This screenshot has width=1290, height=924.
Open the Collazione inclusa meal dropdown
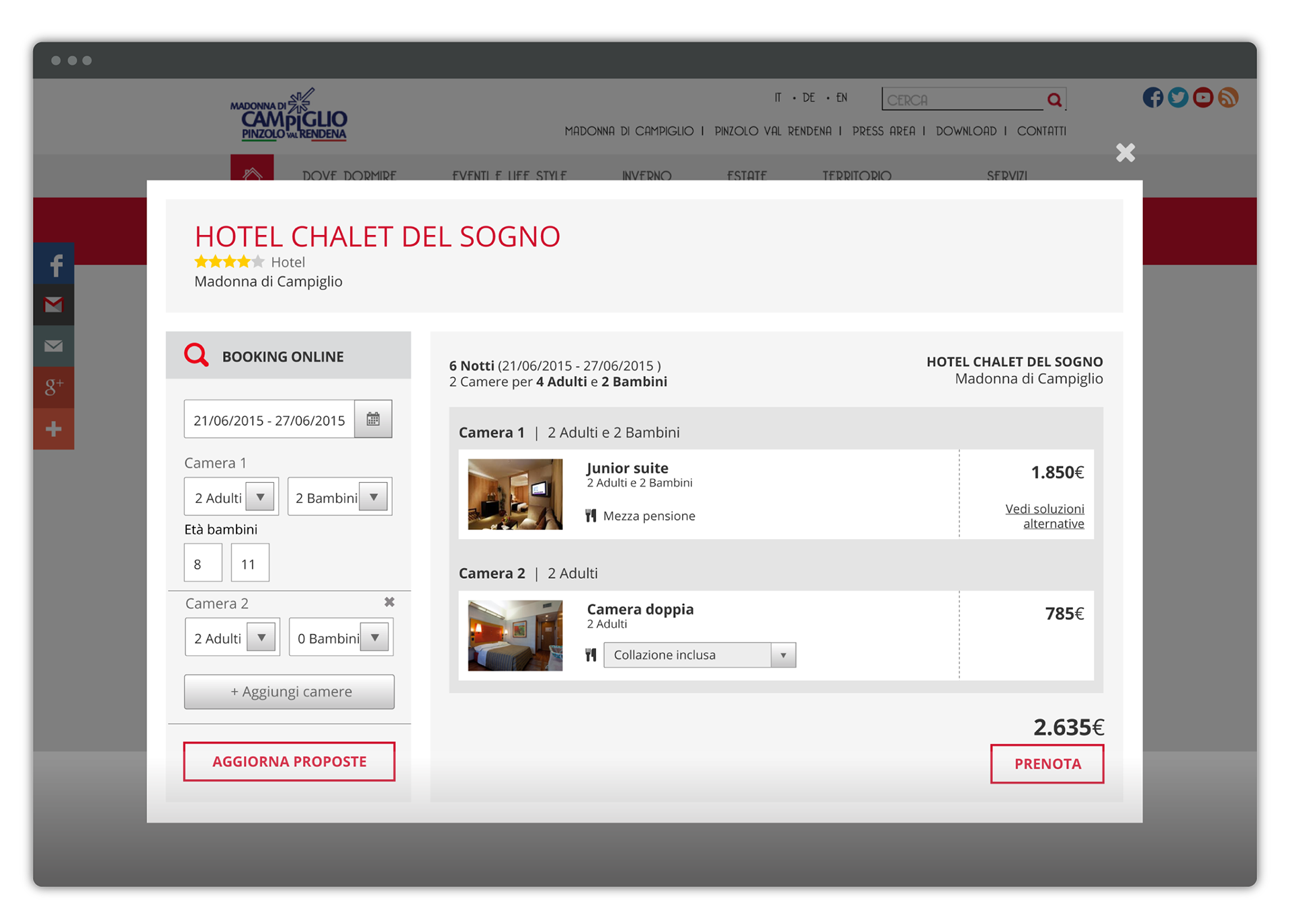699,655
